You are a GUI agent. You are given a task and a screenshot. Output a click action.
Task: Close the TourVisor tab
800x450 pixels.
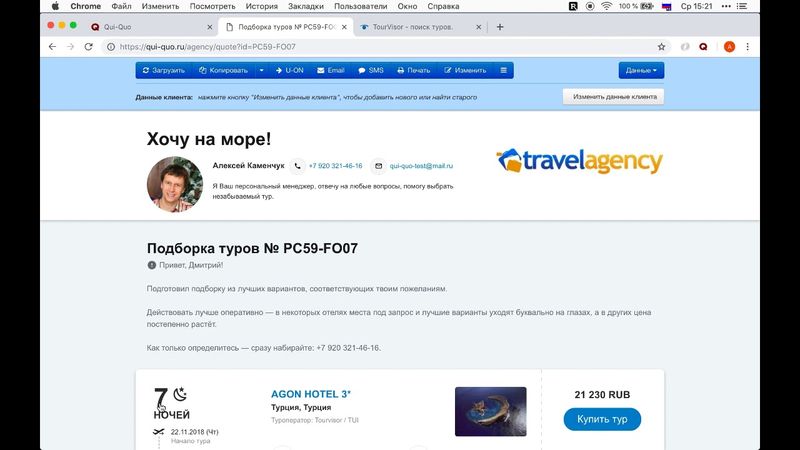pos(479,27)
